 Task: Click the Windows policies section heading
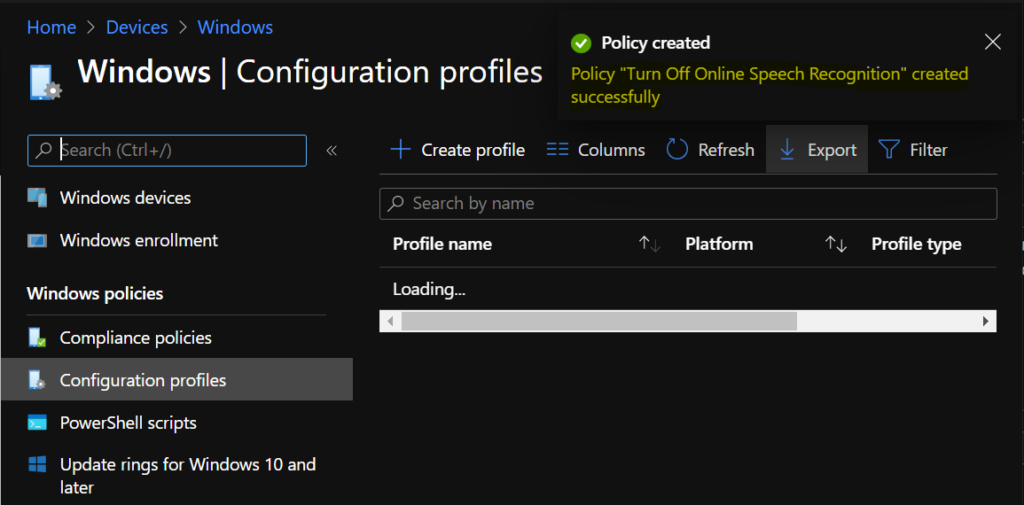click(95, 294)
